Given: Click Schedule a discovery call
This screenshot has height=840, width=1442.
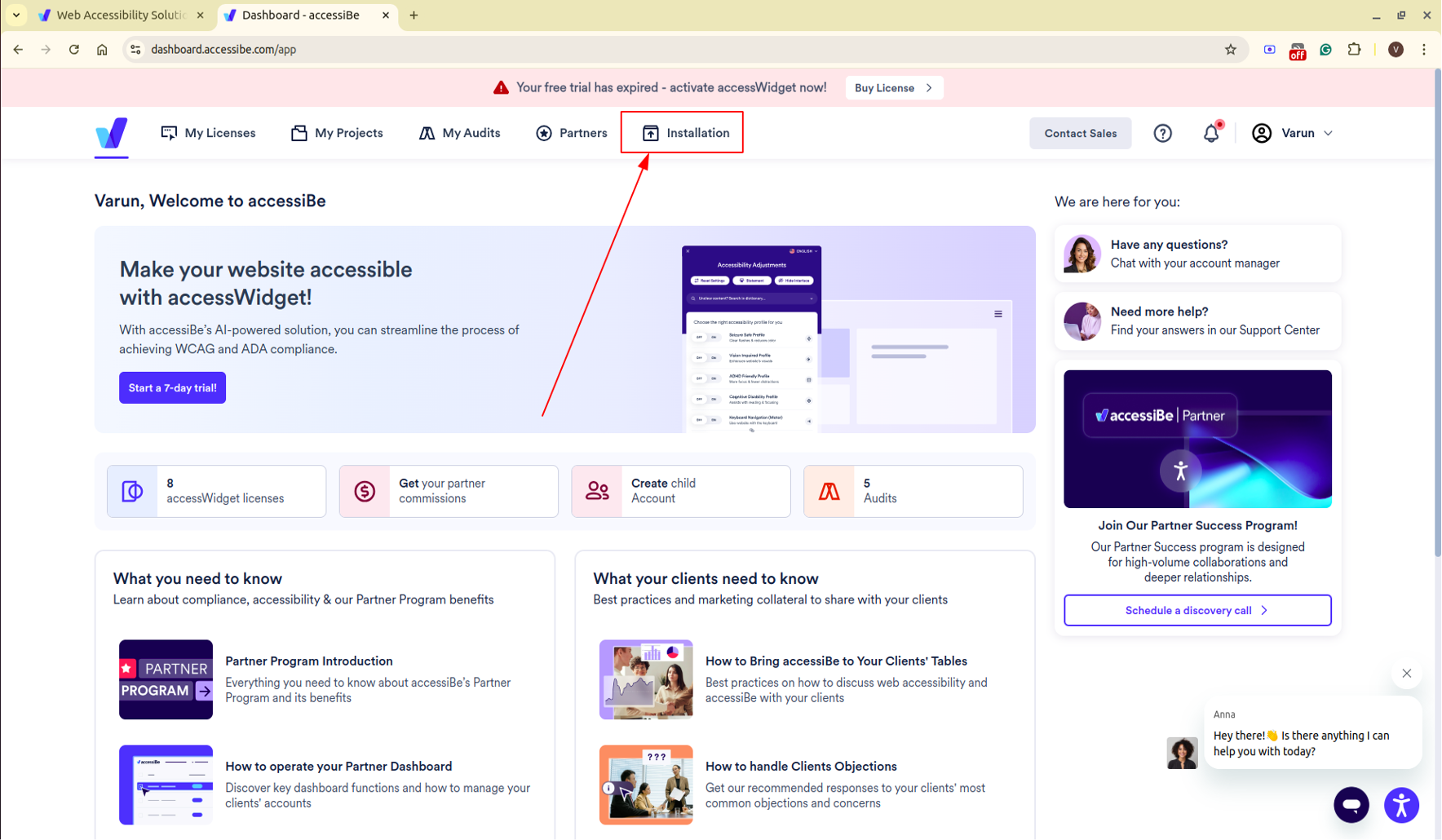Looking at the screenshot, I should (1197, 610).
